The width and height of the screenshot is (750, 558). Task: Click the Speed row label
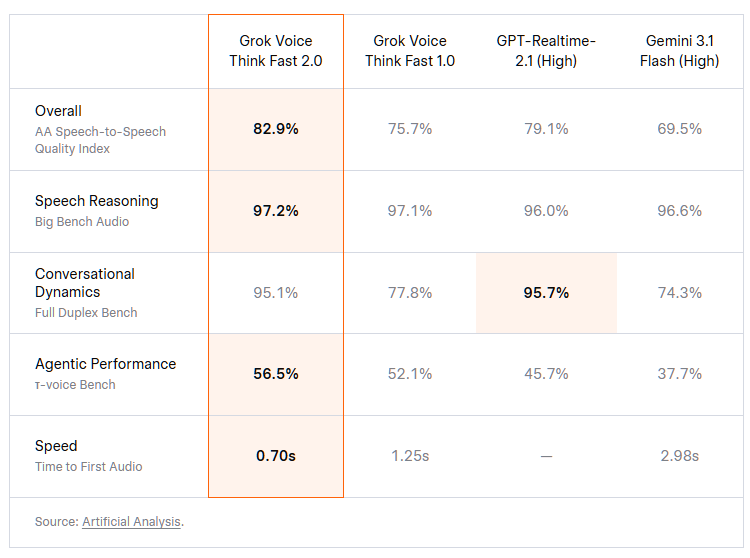point(56,446)
